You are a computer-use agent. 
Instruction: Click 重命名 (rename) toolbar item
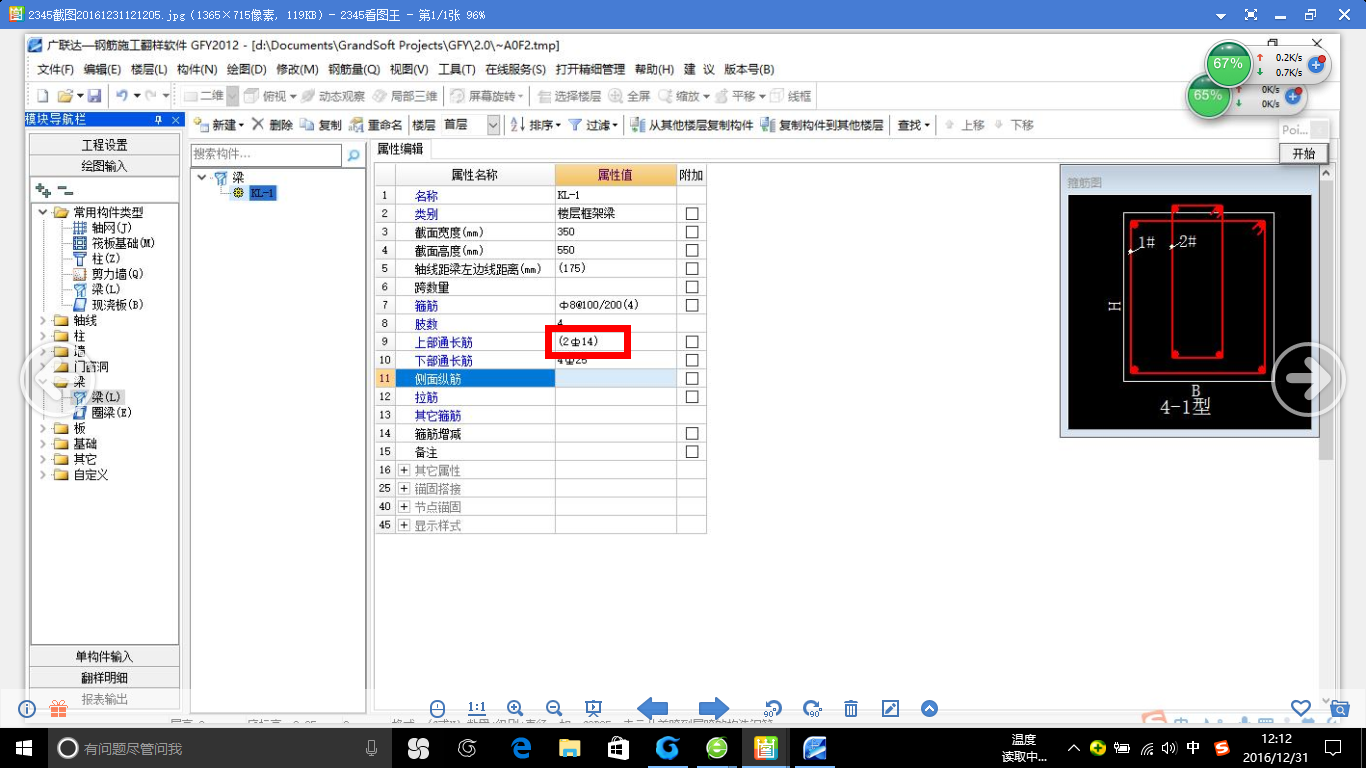coord(375,125)
